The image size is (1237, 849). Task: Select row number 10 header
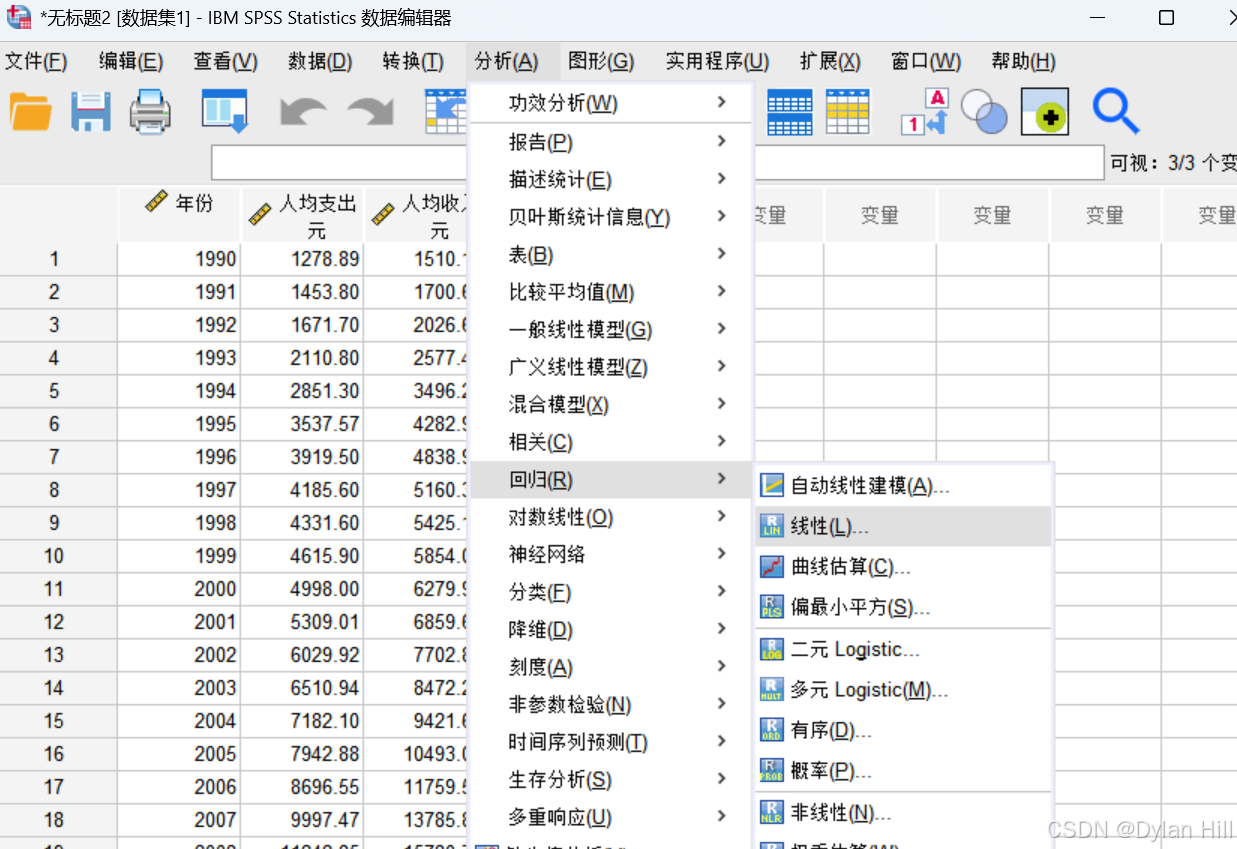[x=58, y=555]
